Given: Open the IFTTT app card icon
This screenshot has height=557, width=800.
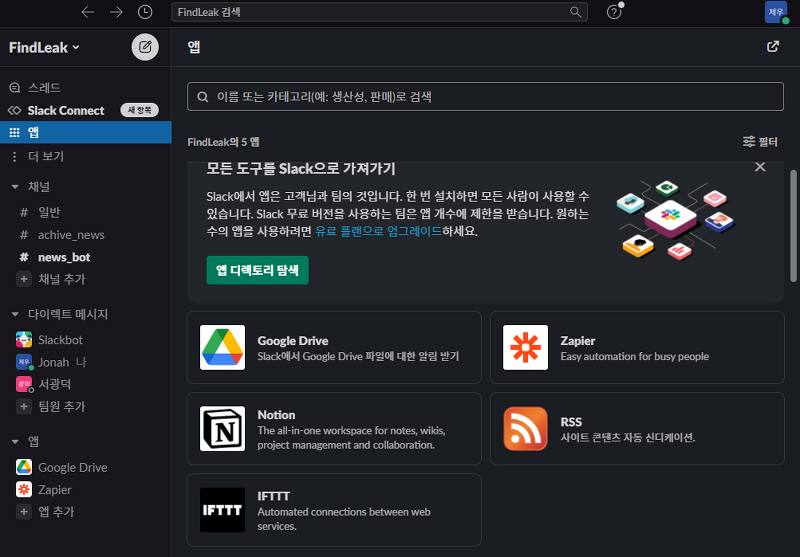Looking at the screenshot, I should (222, 510).
